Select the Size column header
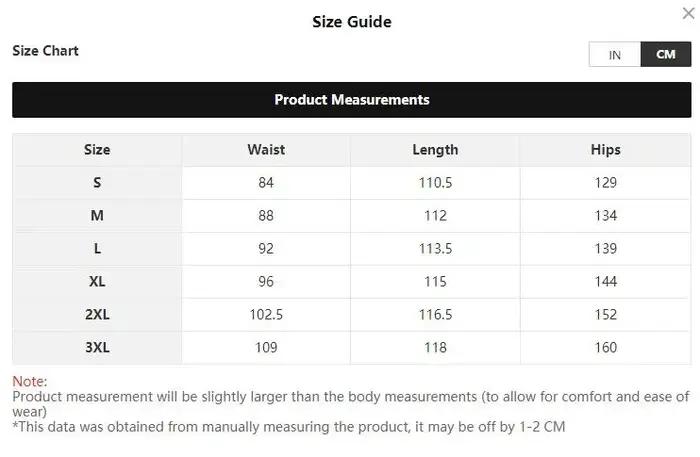 click(97, 150)
